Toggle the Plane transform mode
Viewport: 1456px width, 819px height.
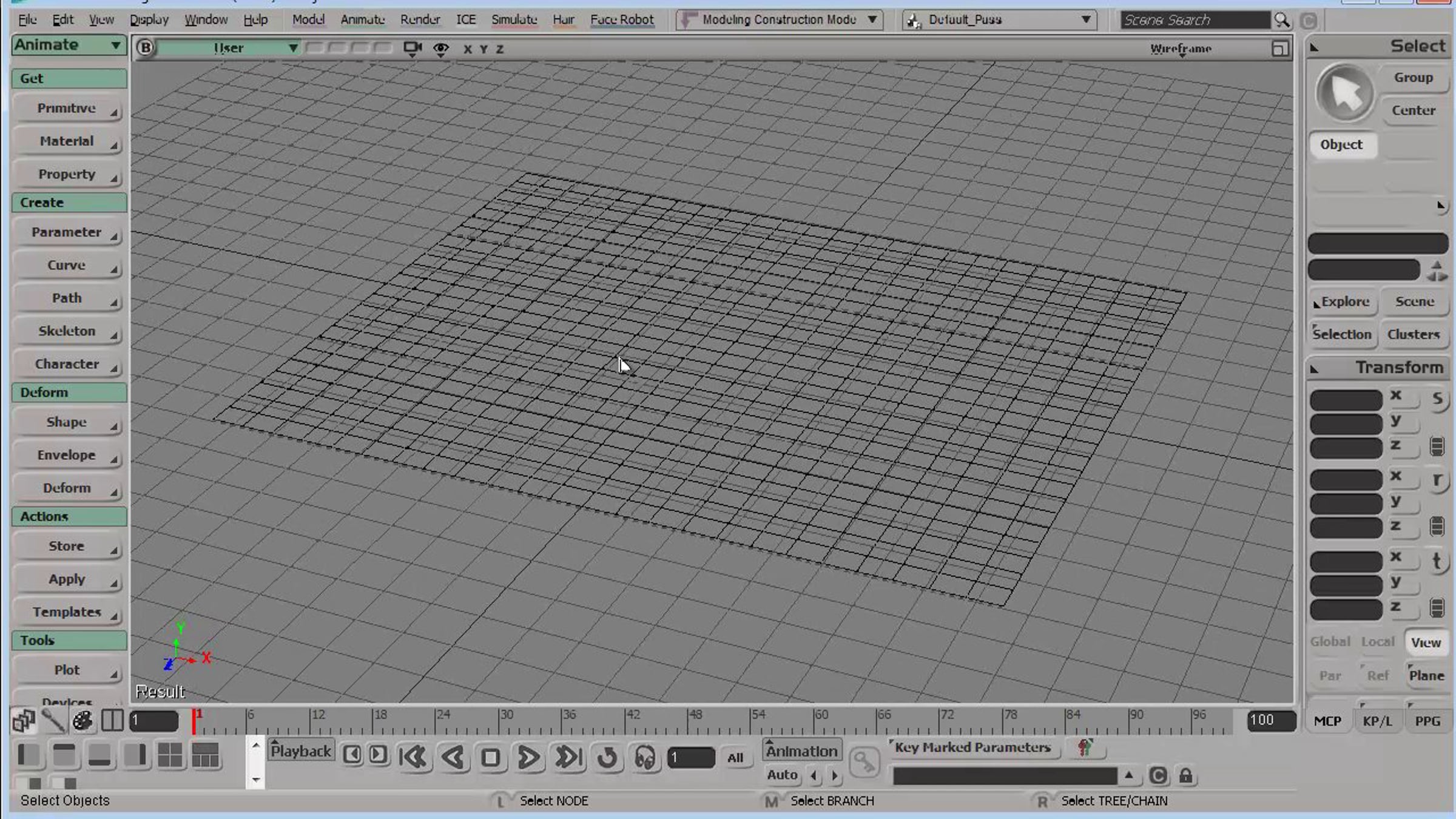pyautogui.click(x=1426, y=676)
